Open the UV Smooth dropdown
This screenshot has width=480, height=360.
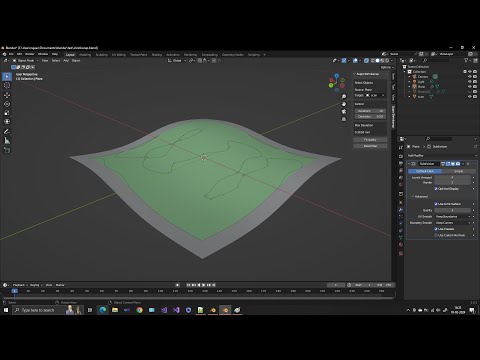click(x=453, y=216)
